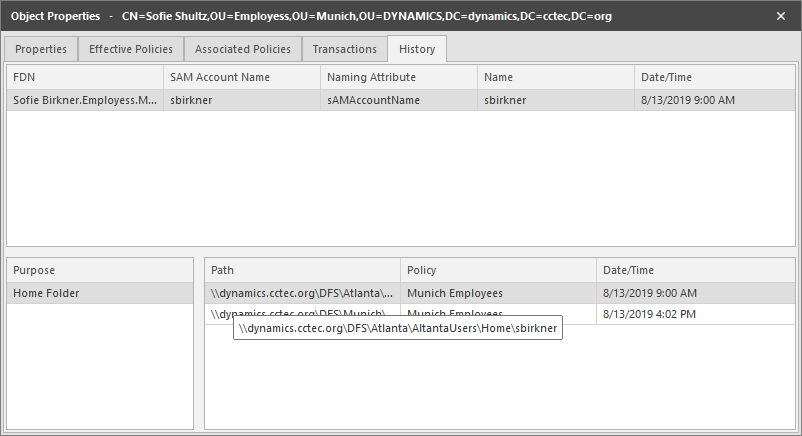Click the Name column header

[x=555, y=77]
